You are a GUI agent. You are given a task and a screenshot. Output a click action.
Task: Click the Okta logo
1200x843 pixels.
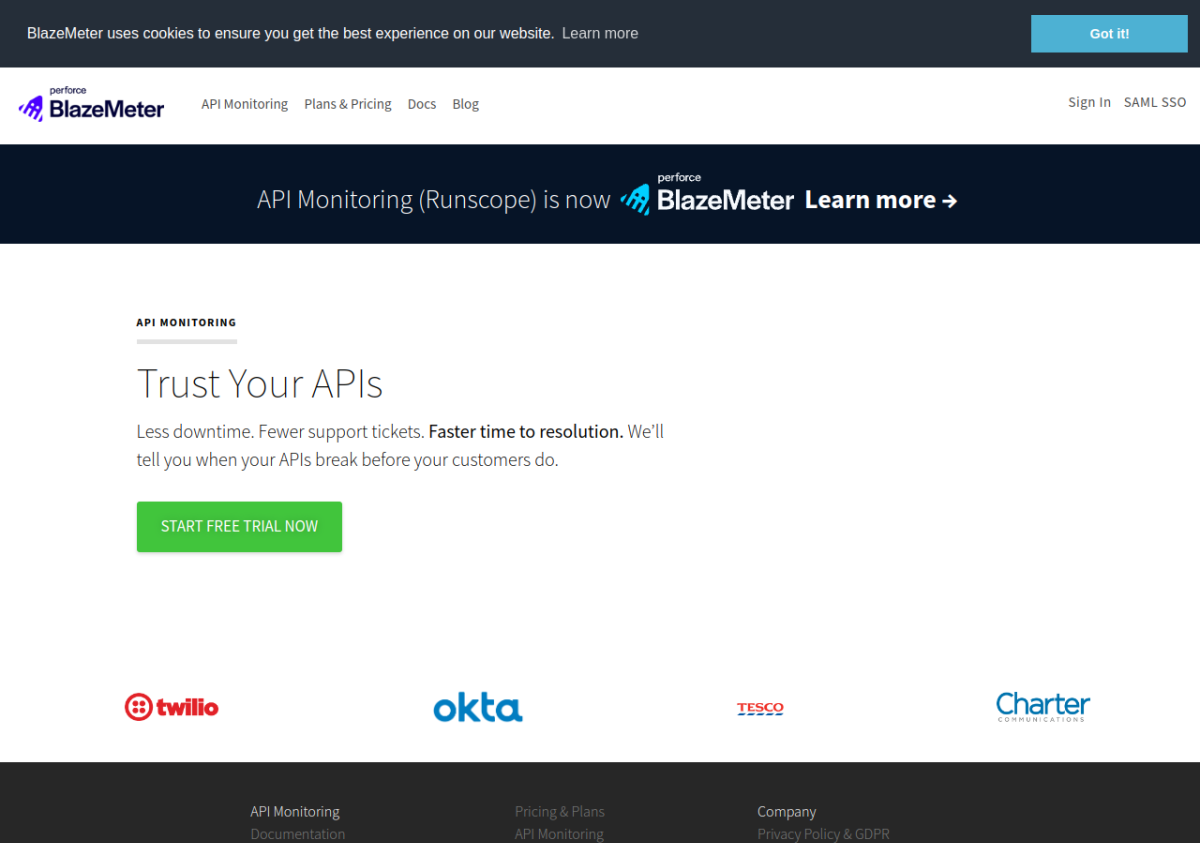[x=478, y=707]
